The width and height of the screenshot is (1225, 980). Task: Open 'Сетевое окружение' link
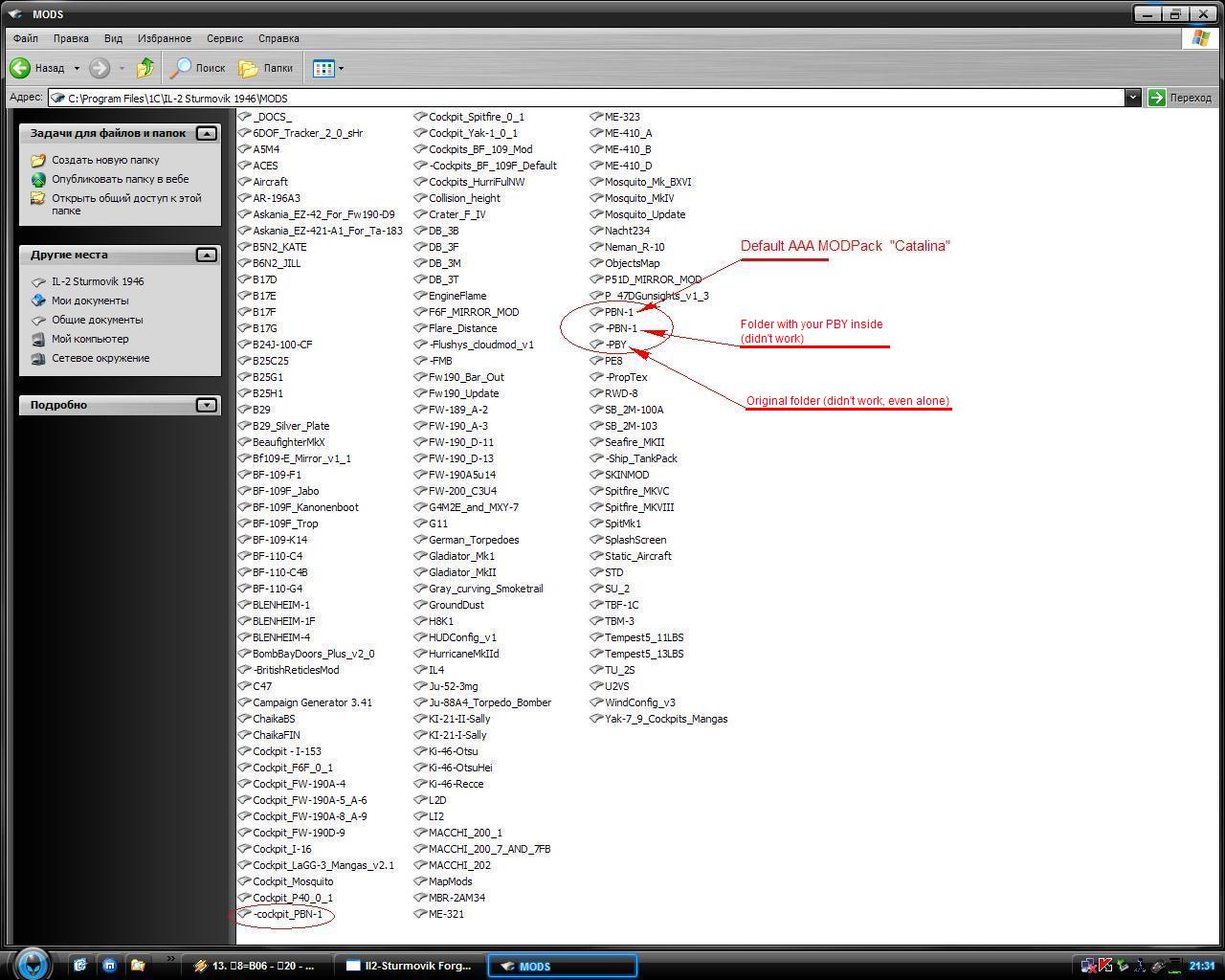(100, 358)
